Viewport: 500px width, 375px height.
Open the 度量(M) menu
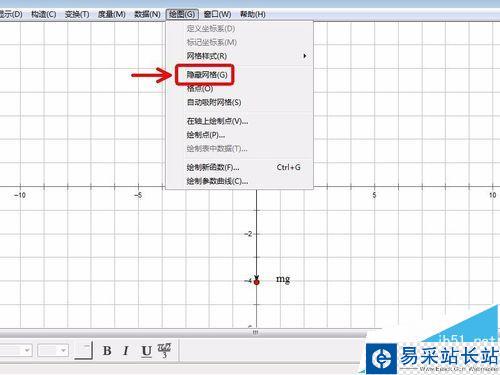[x=112, y=14]
